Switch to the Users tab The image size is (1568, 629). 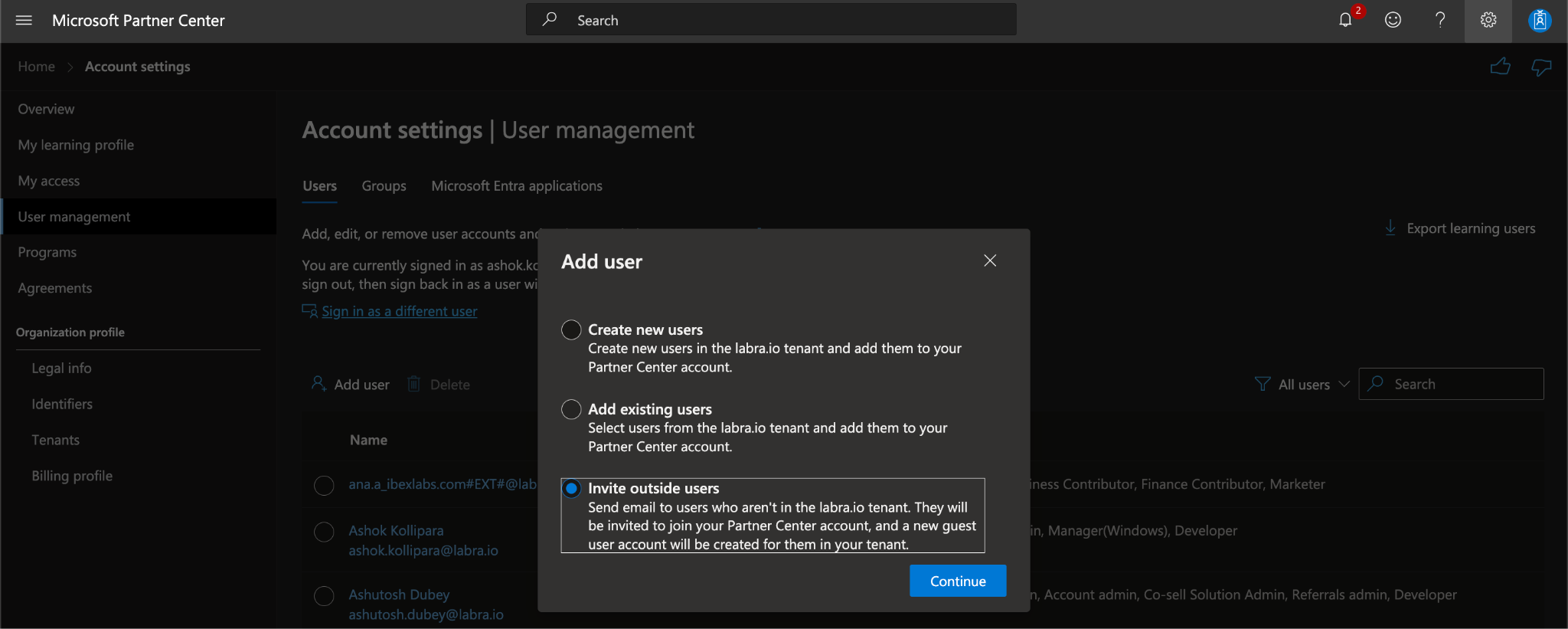319,186
